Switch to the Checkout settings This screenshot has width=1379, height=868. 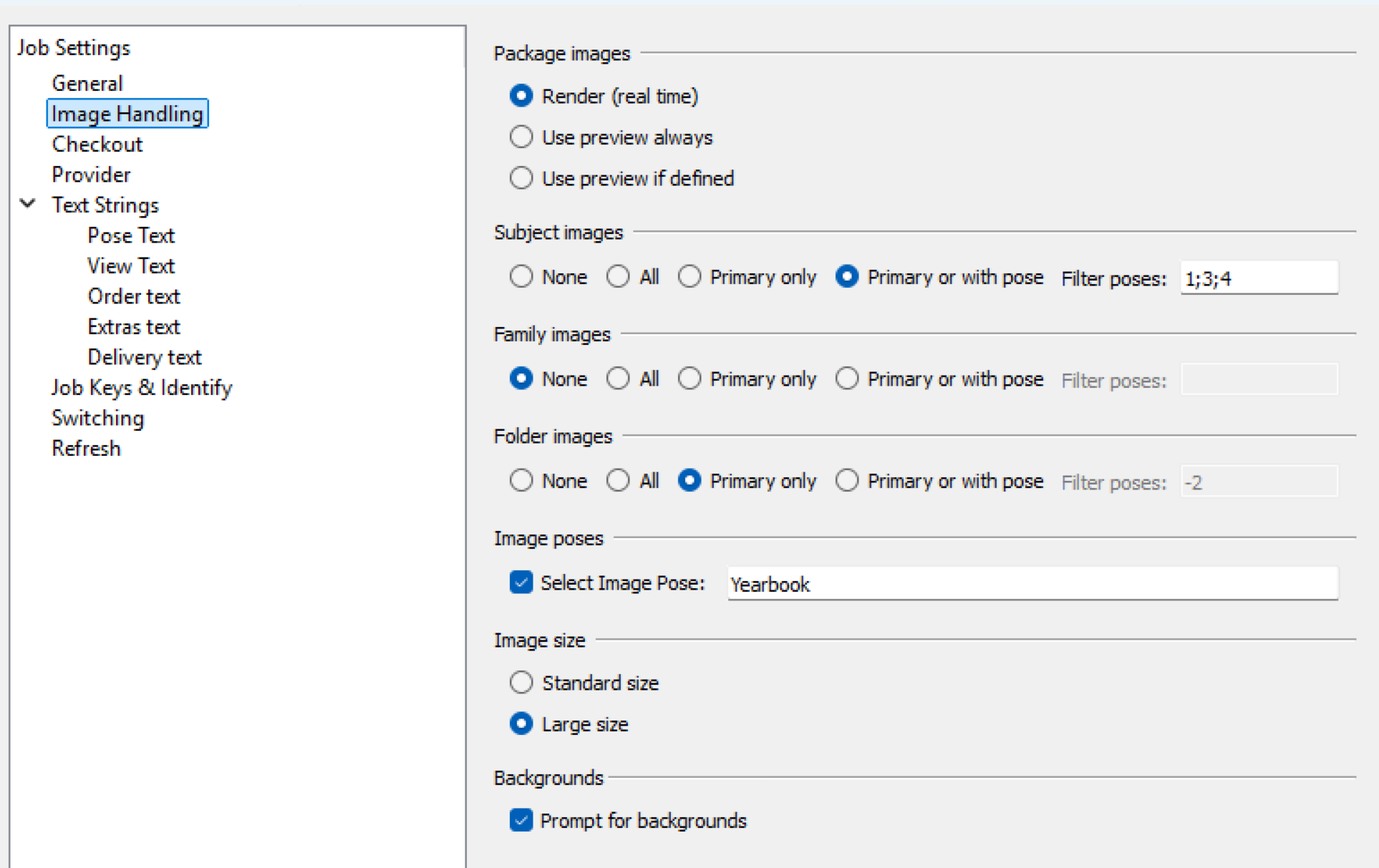pos(97,143)
